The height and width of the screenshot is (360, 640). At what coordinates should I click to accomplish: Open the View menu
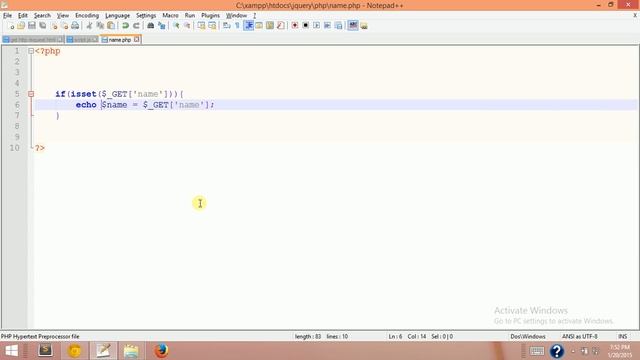pyautogui.click(x=62, y=16)
